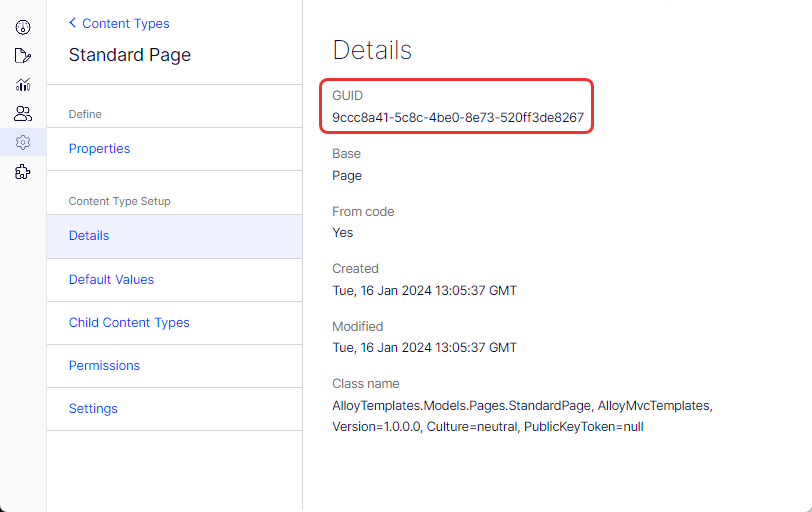
Task: Go back to Content Types
Action: pos(119,23)
